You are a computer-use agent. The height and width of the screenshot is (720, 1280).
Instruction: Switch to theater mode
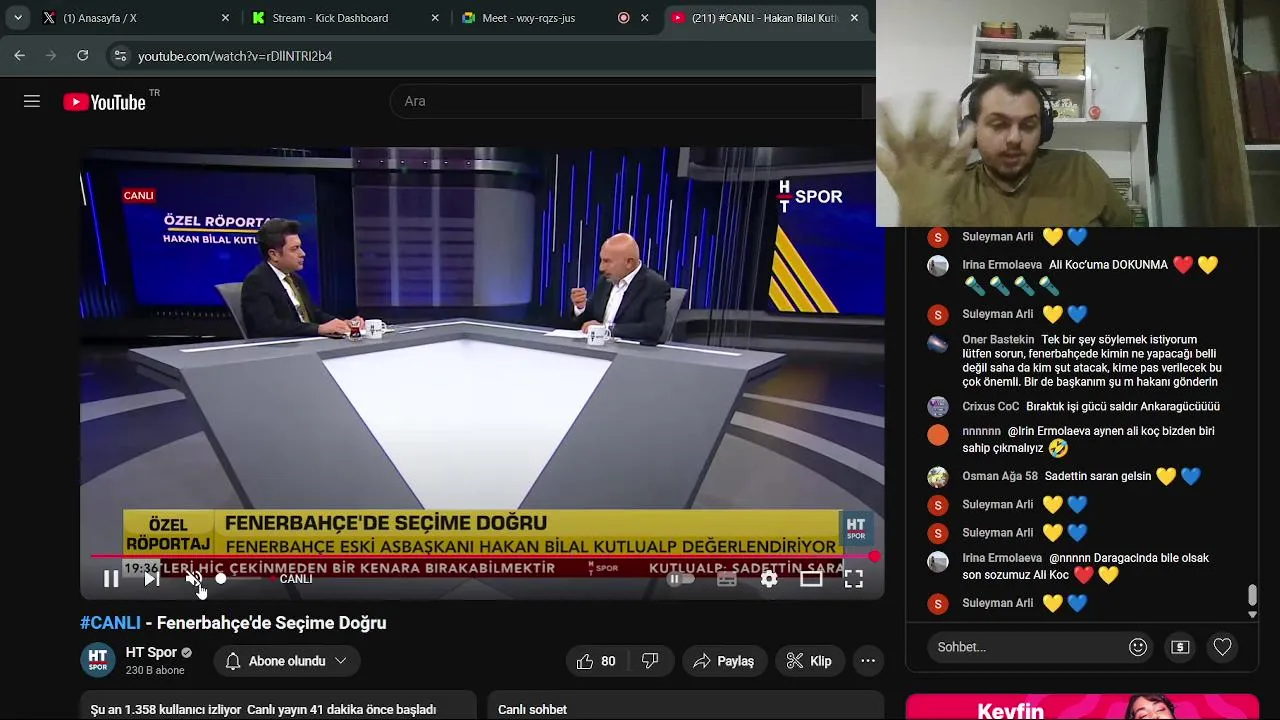point(811,579)
